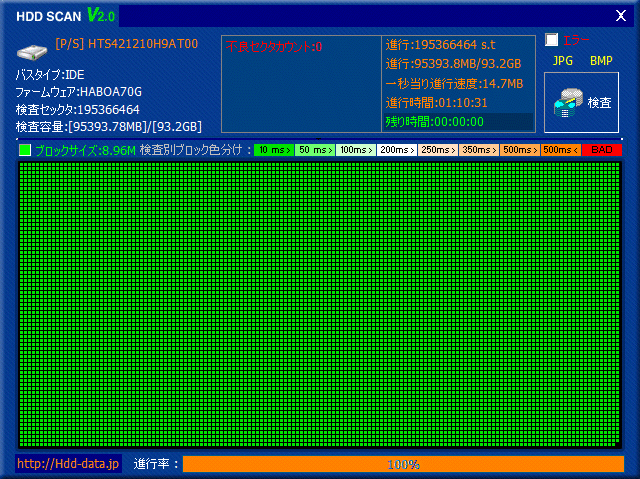Select the 100ms color legend swatch

(356, 150)
